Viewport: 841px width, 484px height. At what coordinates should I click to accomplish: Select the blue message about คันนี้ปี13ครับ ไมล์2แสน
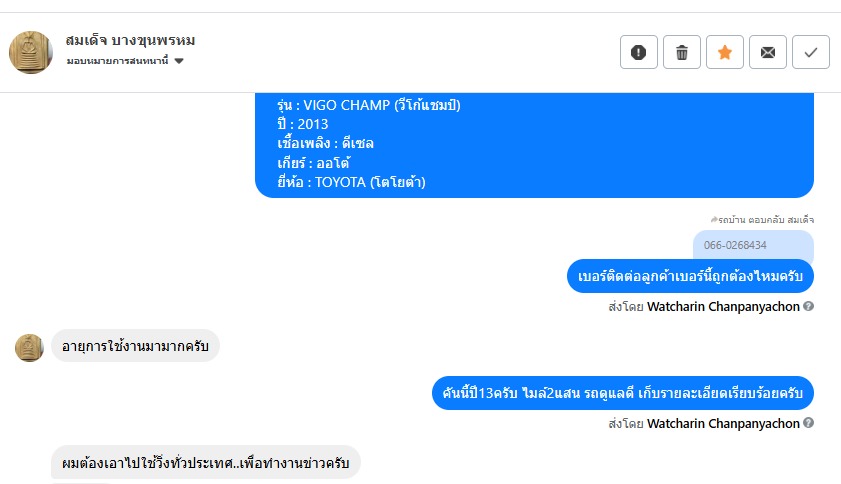click(623, 393)
